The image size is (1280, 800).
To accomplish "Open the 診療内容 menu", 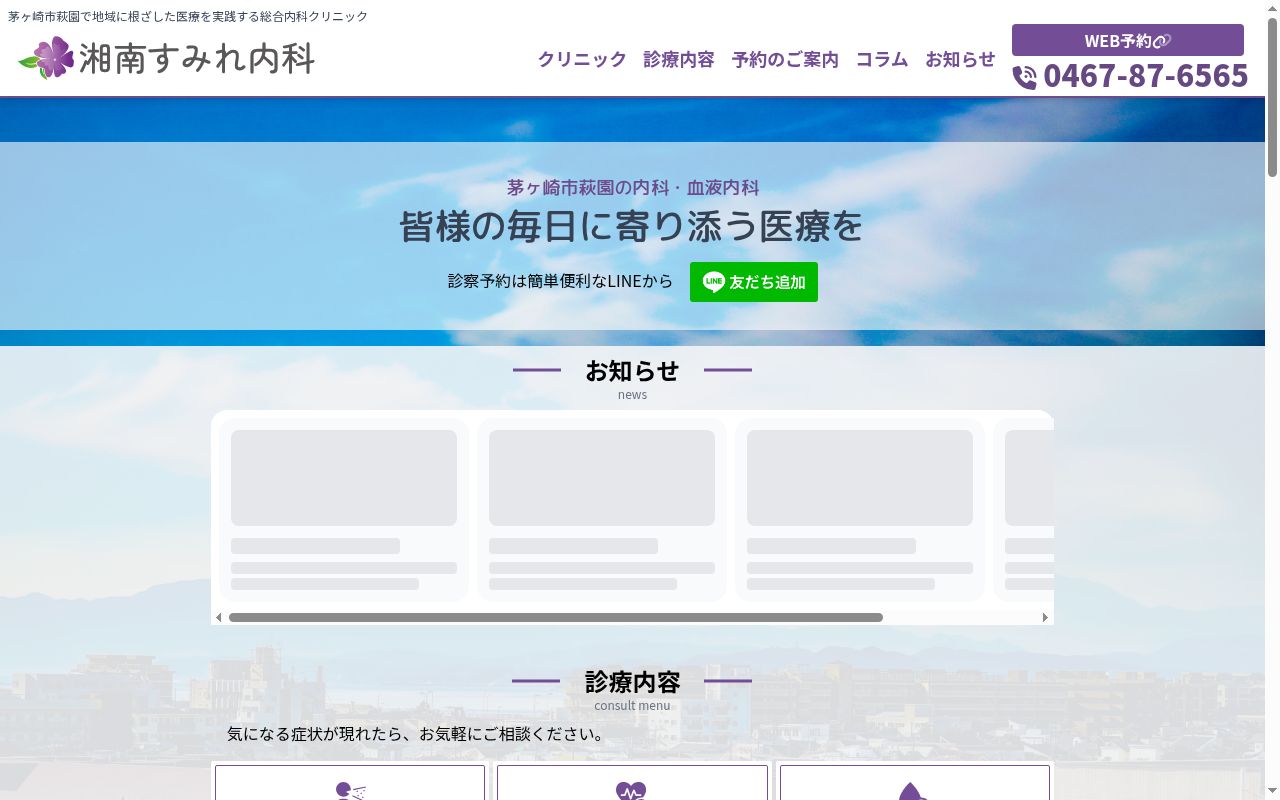I will (679, 59).
